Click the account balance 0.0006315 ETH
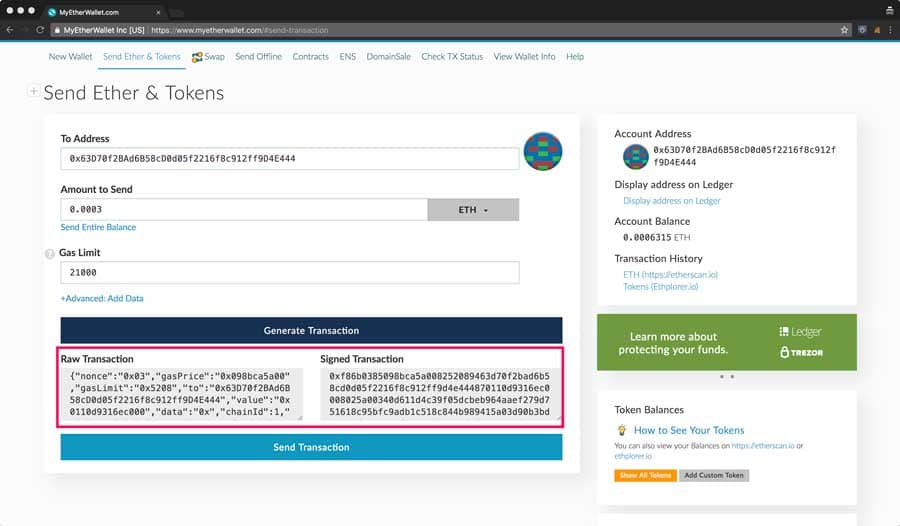The width and height of the screenshot is (900, 526). click(657, 237)
